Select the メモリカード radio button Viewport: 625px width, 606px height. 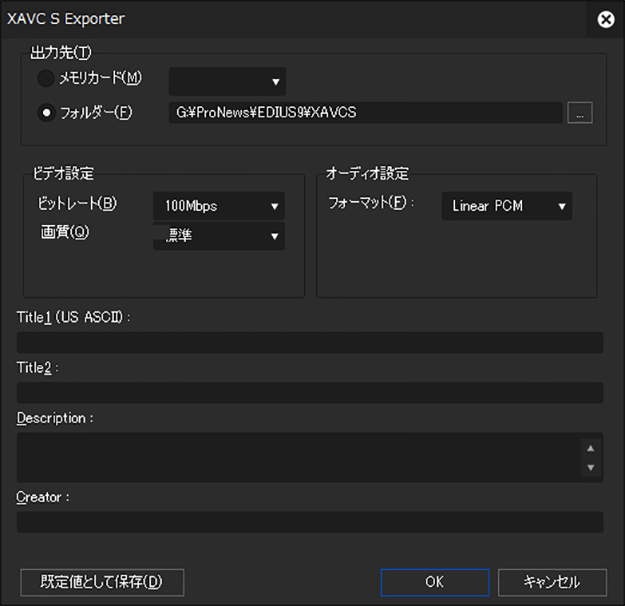[46, 80]
